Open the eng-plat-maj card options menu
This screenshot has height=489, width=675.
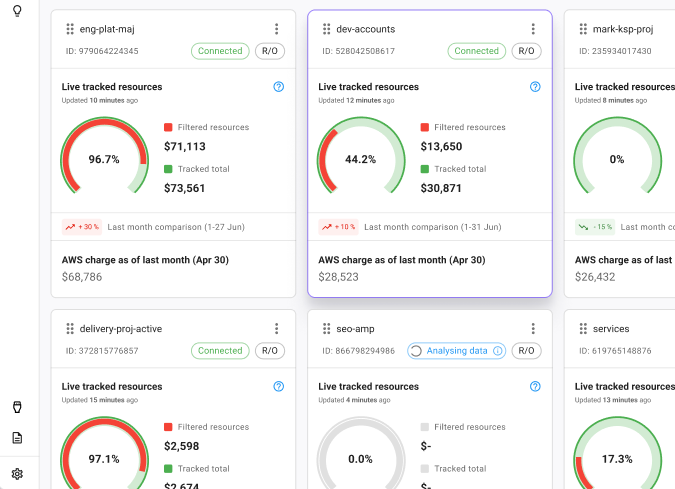[x=276, y=29]
